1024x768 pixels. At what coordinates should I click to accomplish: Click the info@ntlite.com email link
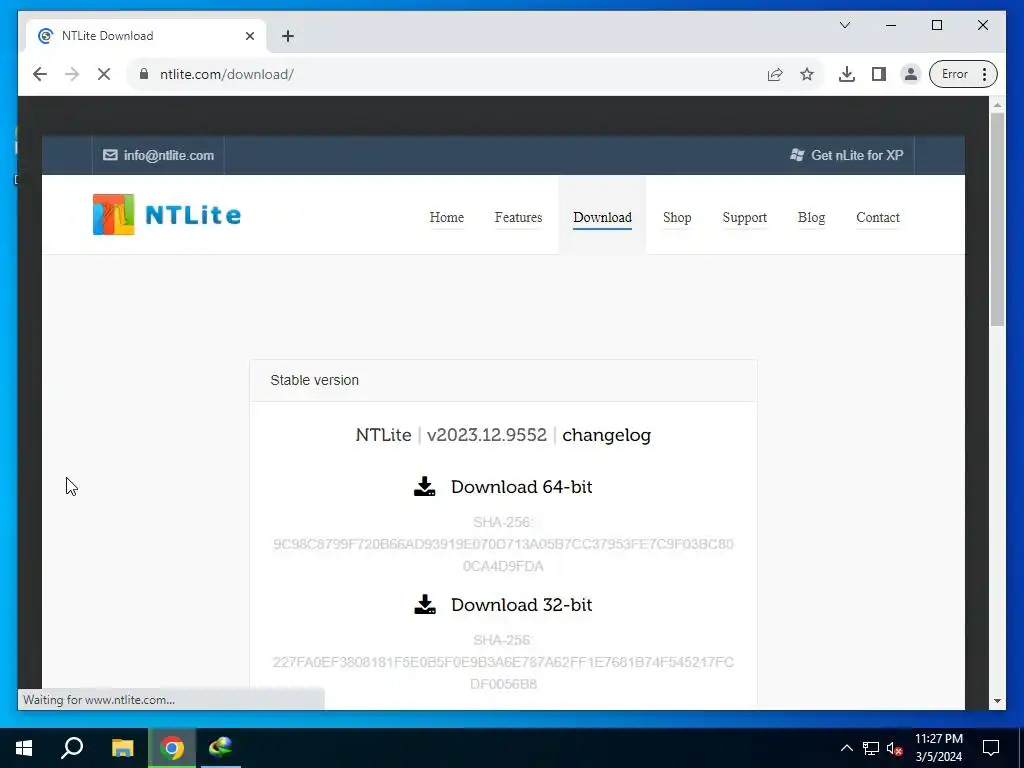(168, 155)
